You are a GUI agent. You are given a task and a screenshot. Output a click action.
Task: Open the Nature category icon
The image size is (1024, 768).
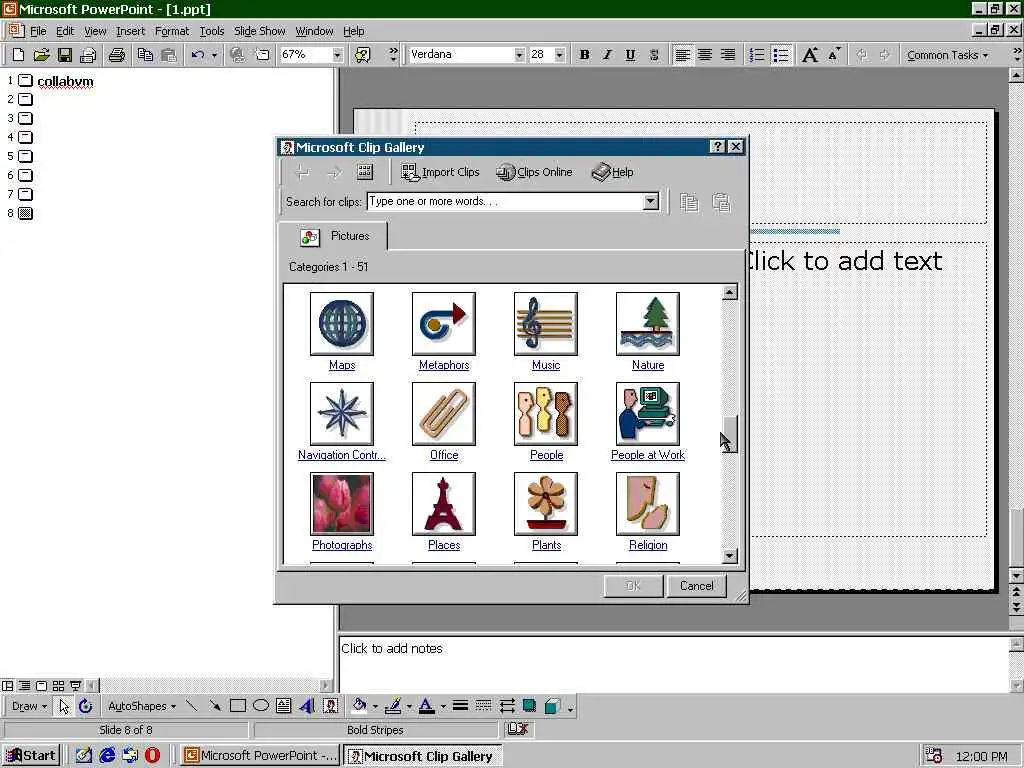(x=648, y=324)
